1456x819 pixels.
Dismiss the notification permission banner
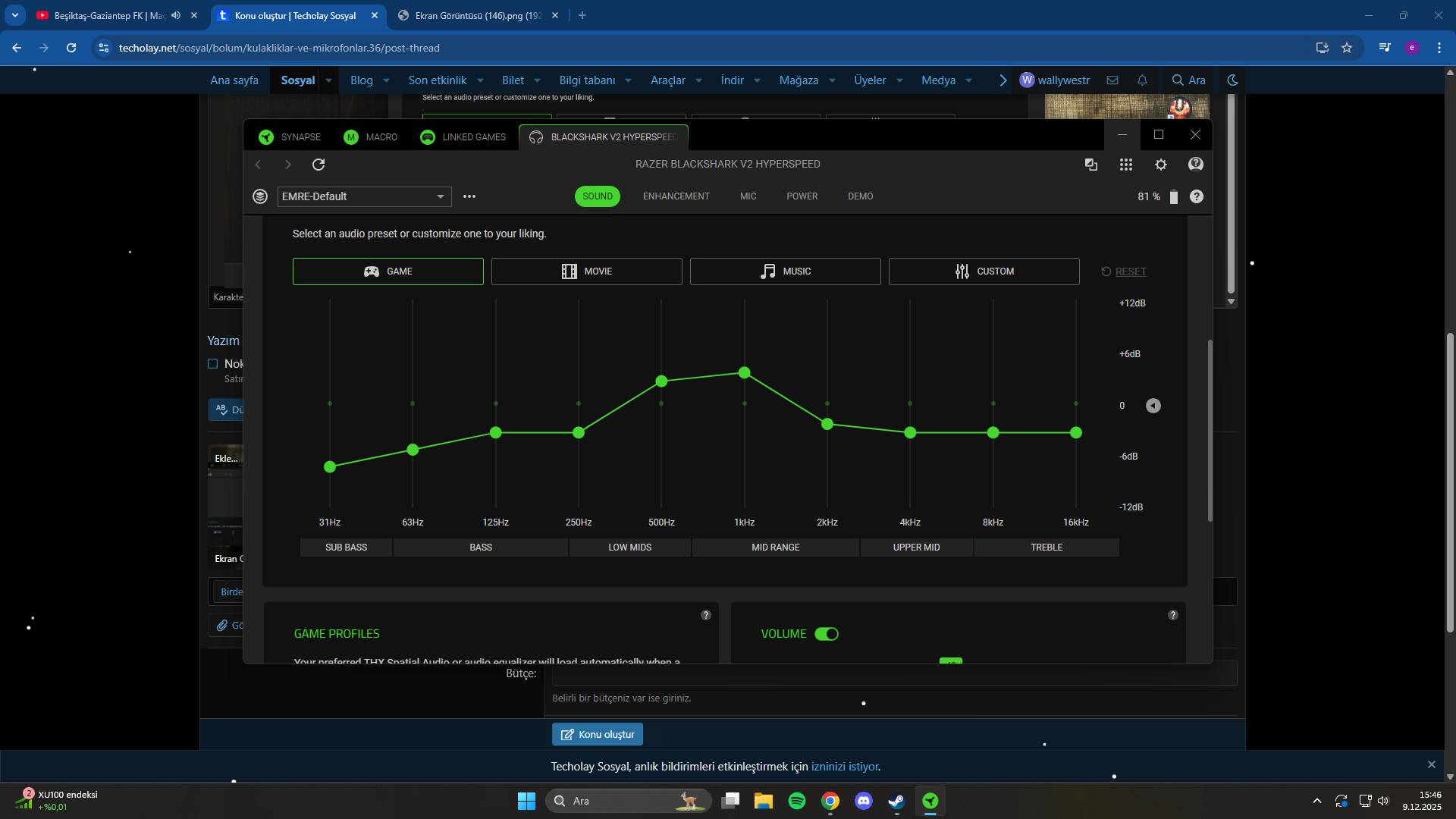(1432, 764)
